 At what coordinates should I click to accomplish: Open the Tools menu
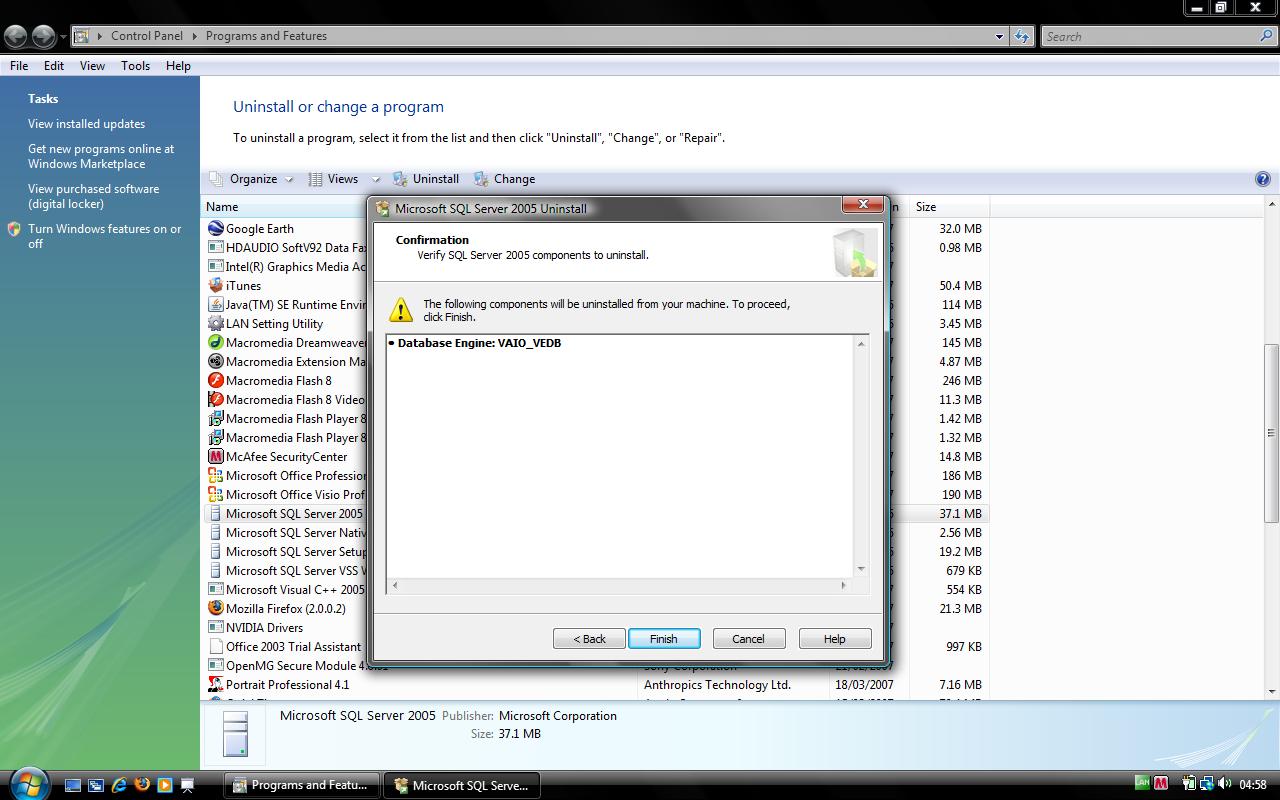click(135, 66)
